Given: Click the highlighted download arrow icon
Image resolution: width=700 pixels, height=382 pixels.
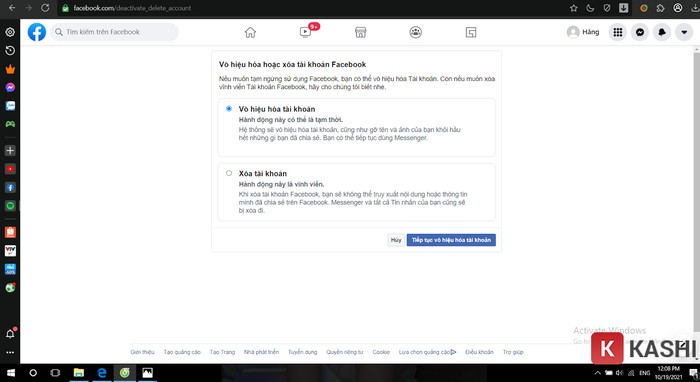Looking at the screenshot, I should [x=624, y=8].
